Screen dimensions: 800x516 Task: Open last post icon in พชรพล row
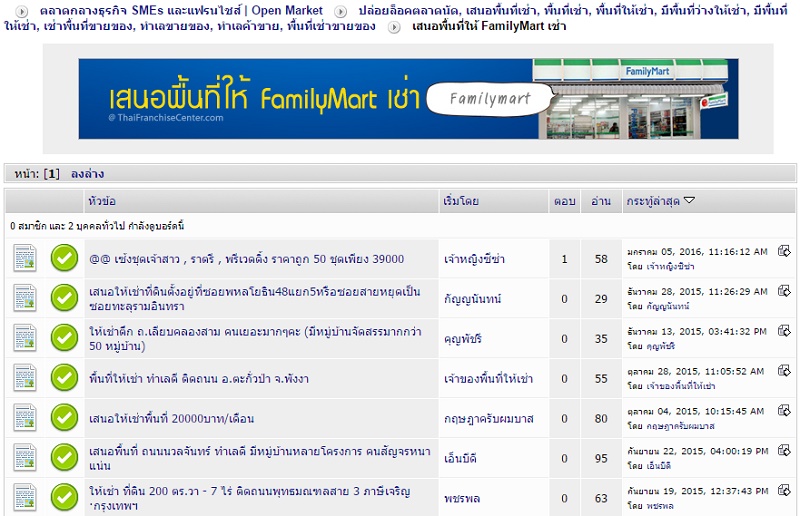pos(784,490)
